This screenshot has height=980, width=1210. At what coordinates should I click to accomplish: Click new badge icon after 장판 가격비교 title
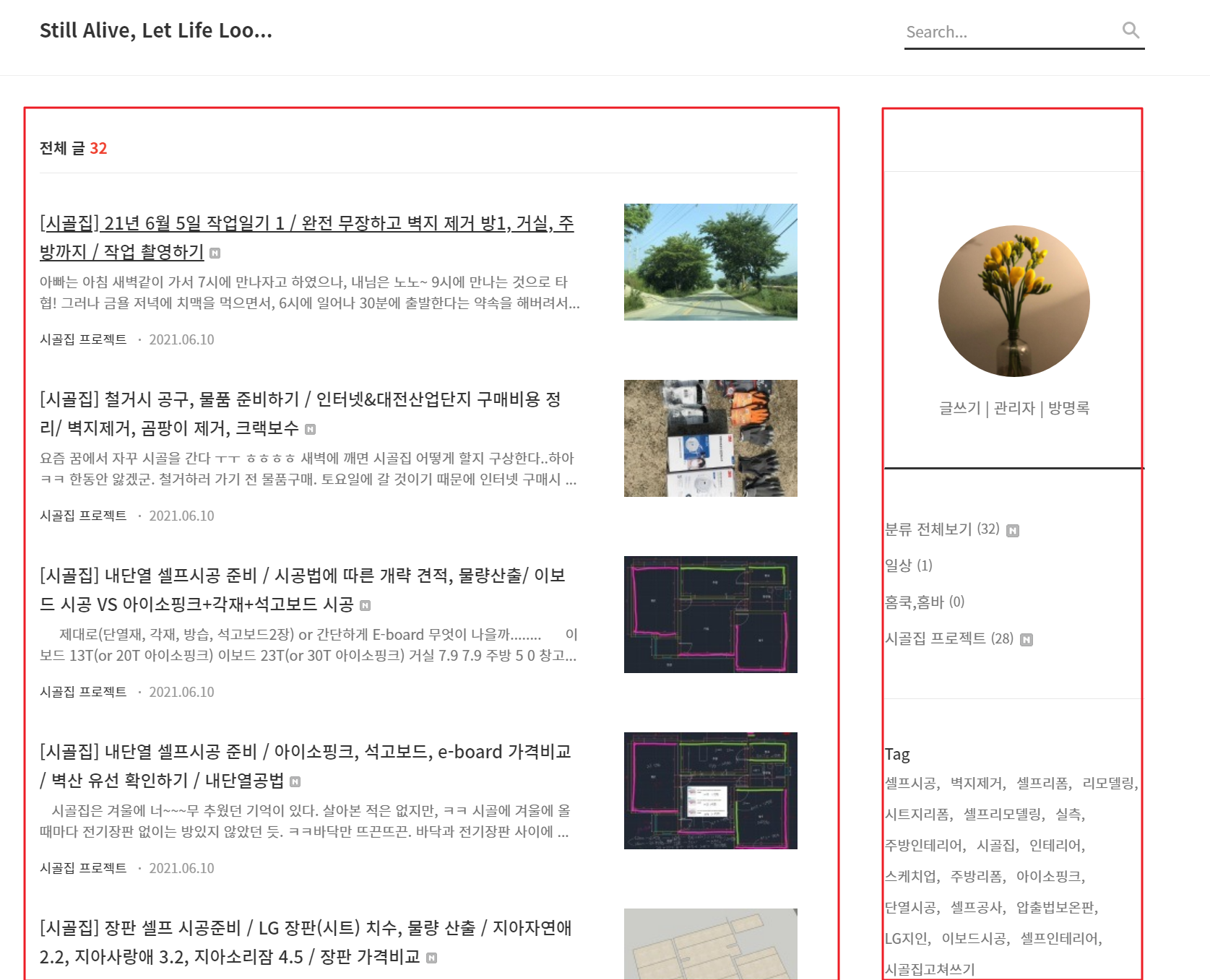coord(431,958)
